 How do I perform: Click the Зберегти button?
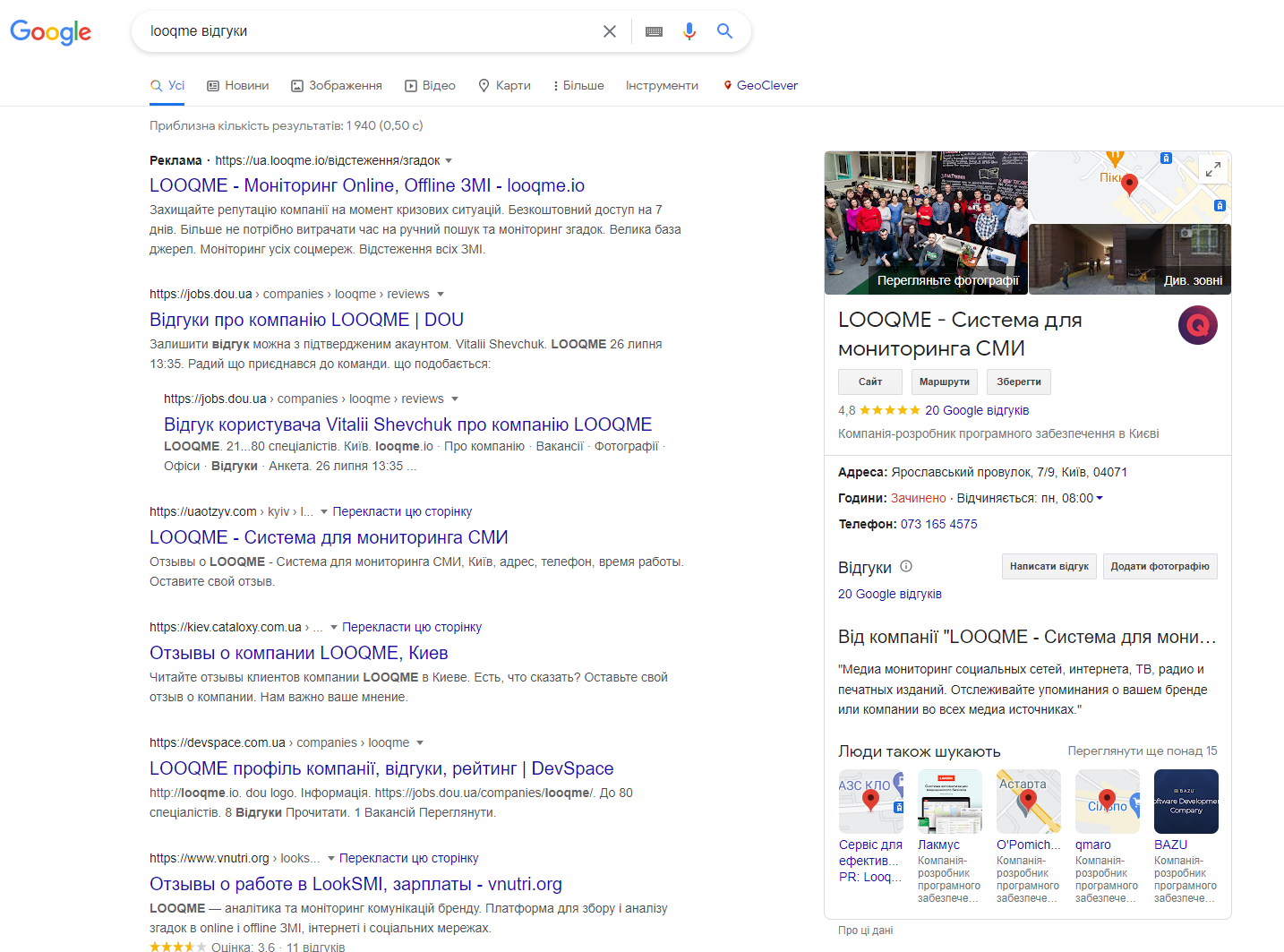pos(1019,382)
